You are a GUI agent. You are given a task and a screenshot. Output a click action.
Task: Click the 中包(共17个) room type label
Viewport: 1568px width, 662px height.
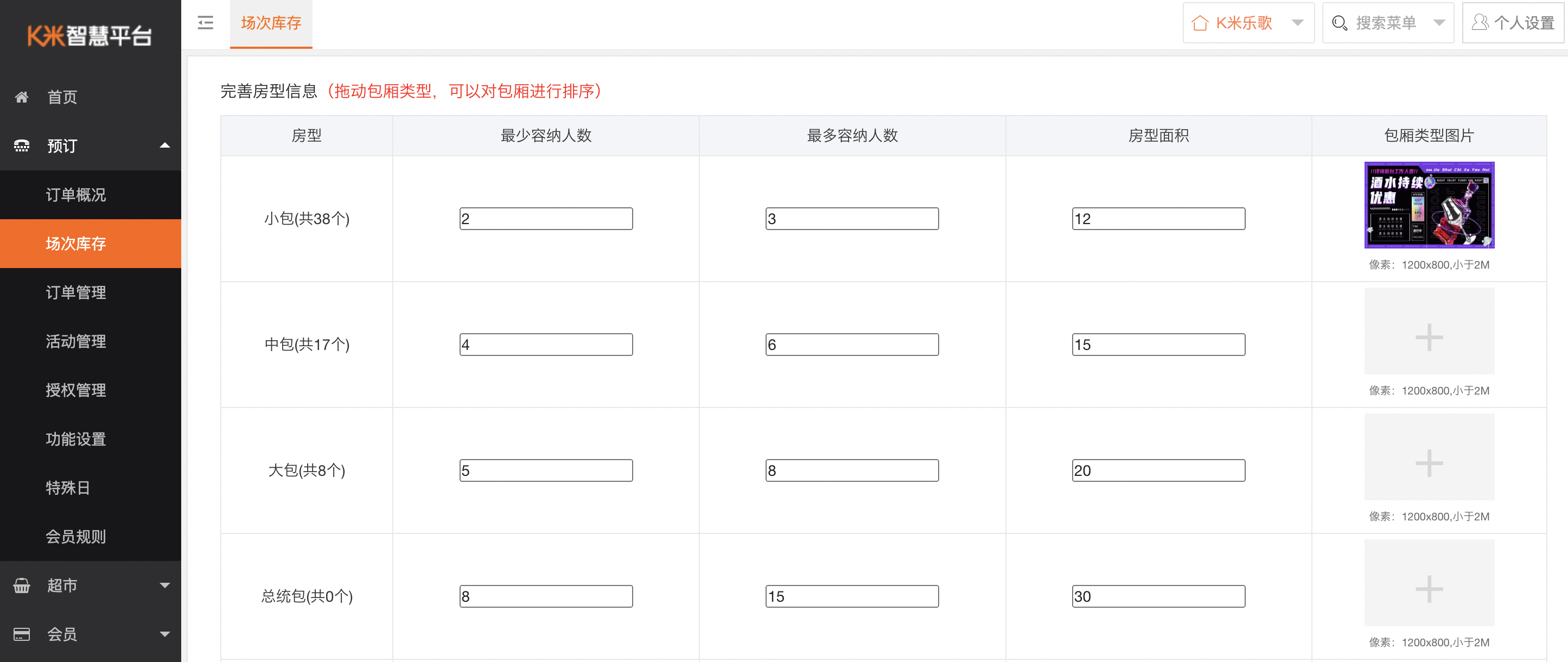click(307, 345)
